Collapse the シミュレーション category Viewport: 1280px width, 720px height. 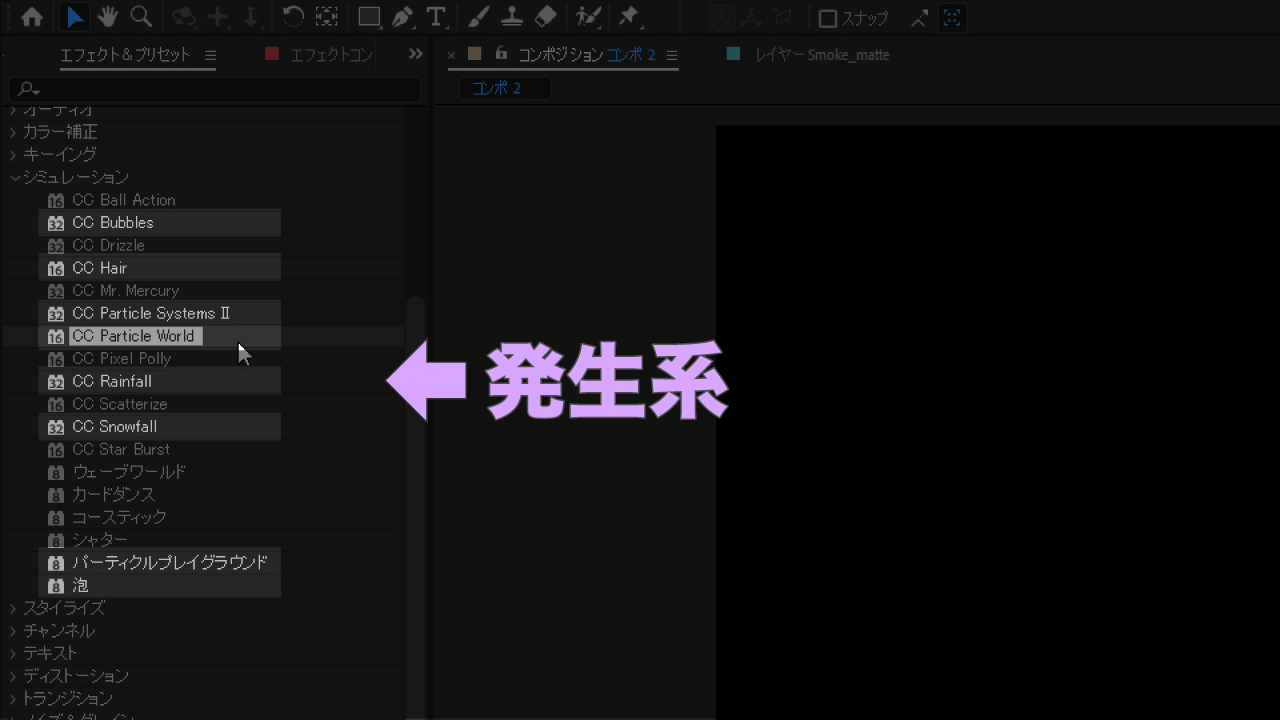coord(14,178)
